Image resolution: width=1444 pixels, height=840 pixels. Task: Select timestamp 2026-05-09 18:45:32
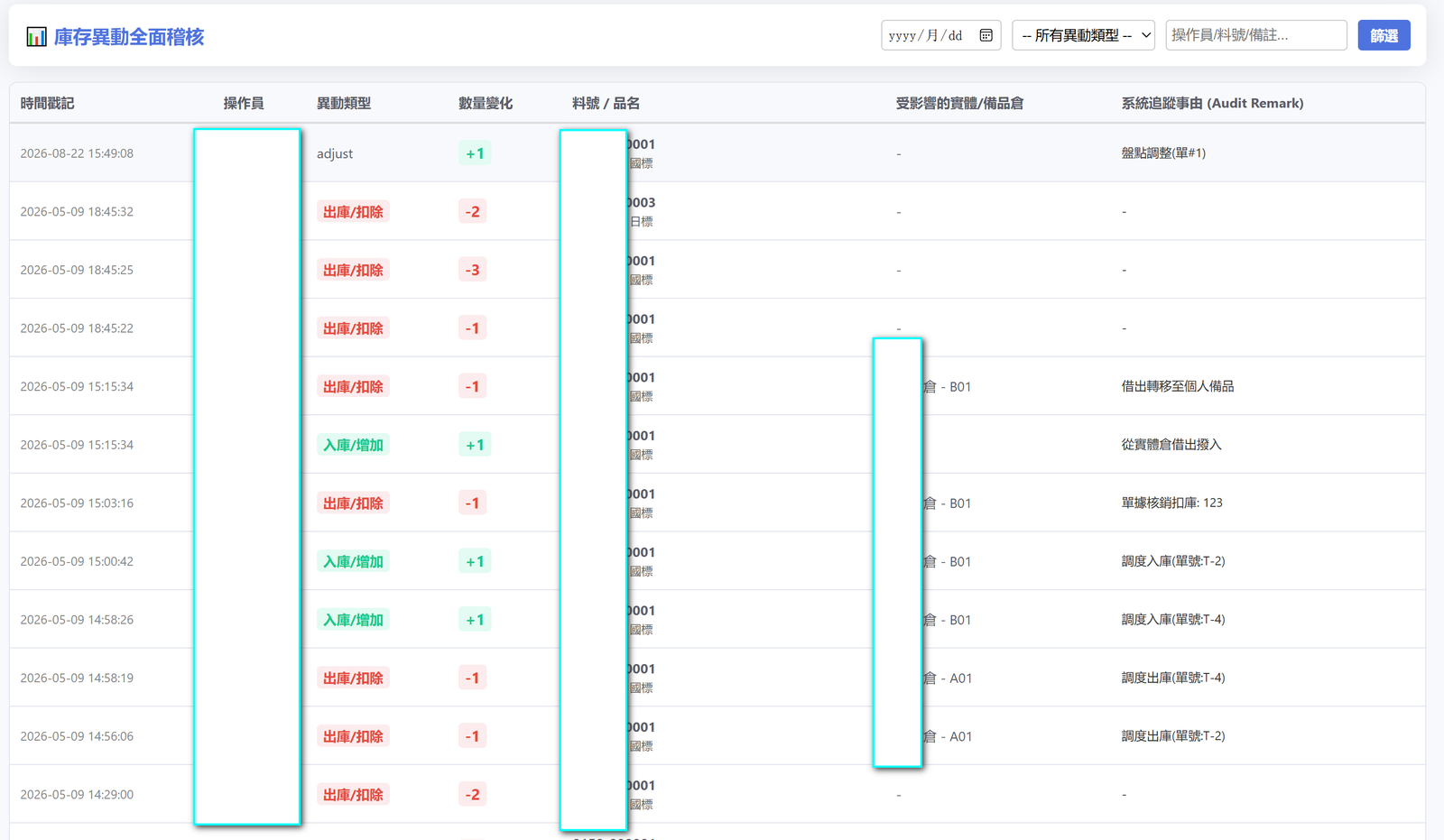coord(77,212)
